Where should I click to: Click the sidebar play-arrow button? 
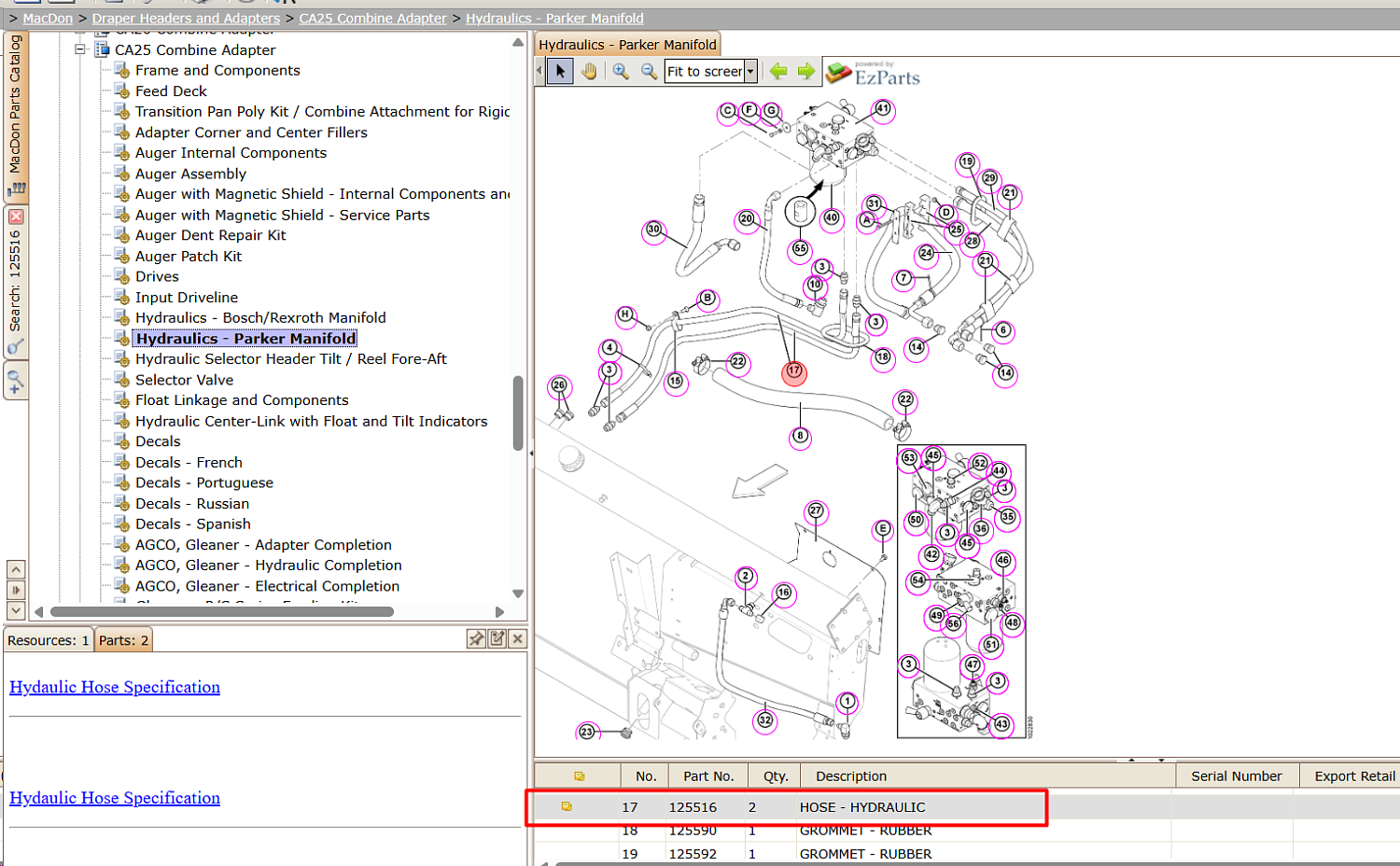[16, 590]
